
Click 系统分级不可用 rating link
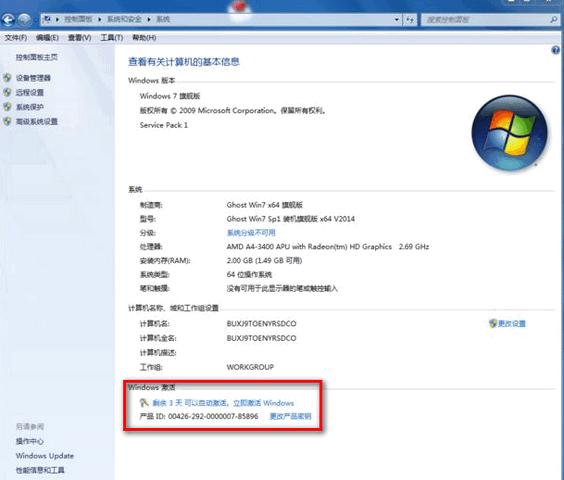coord(251,233)
